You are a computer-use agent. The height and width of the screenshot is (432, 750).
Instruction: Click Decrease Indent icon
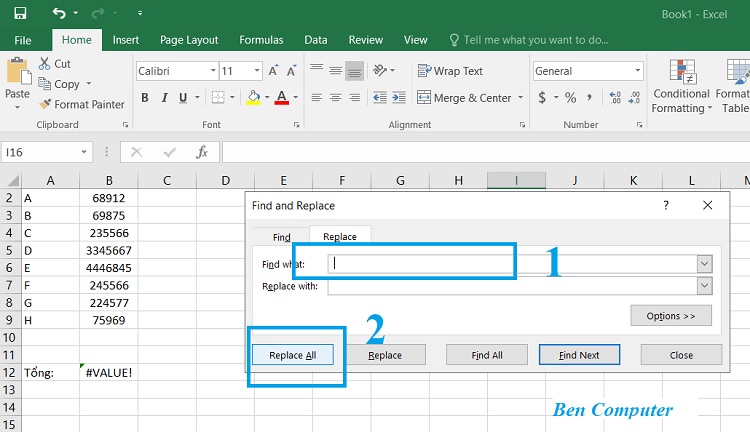pyautogui.click(x=380, y=98)
